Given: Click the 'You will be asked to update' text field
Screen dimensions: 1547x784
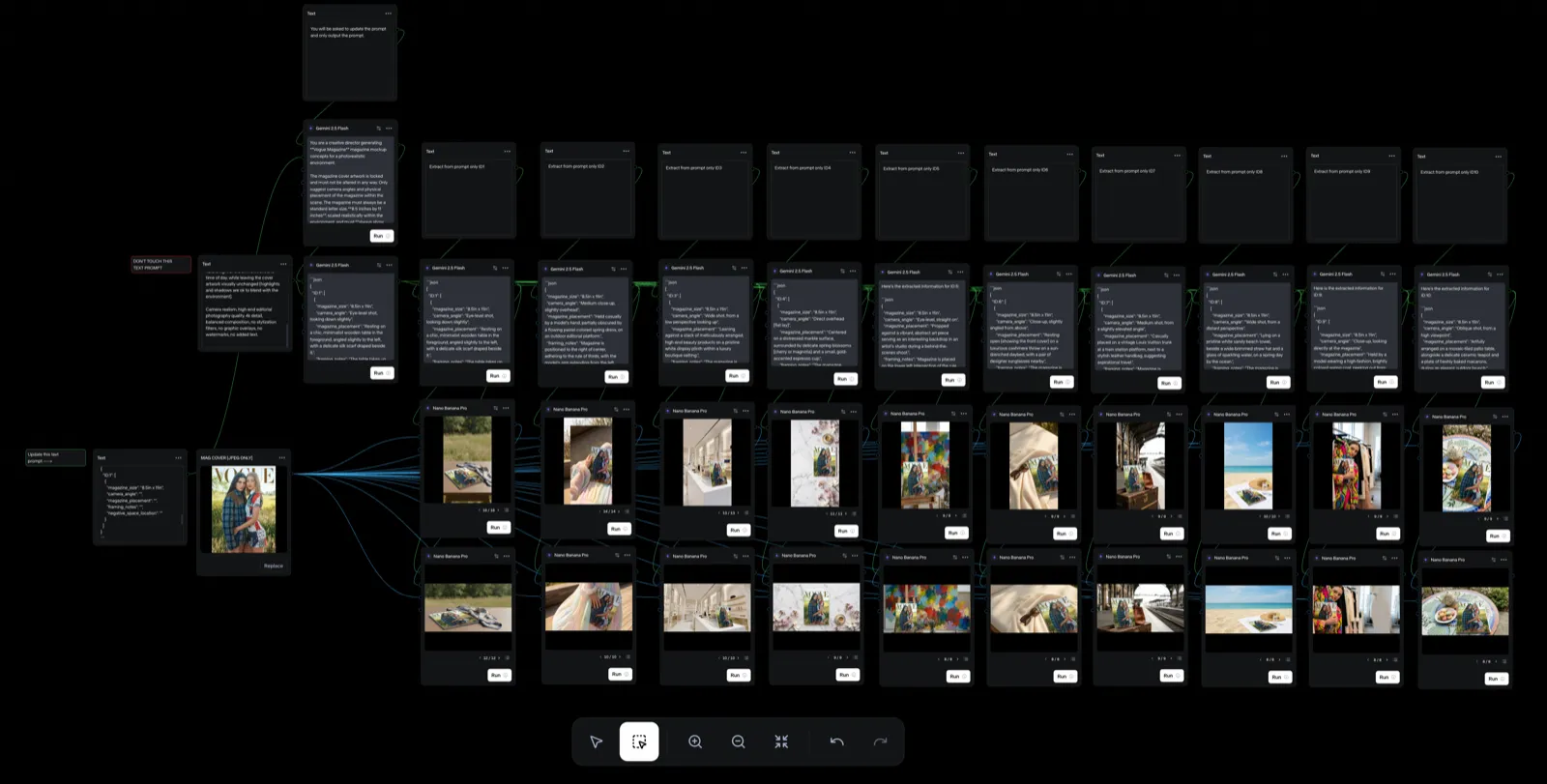Looking at the screenshot, I should pyautogui.click(x=349, y=60).
